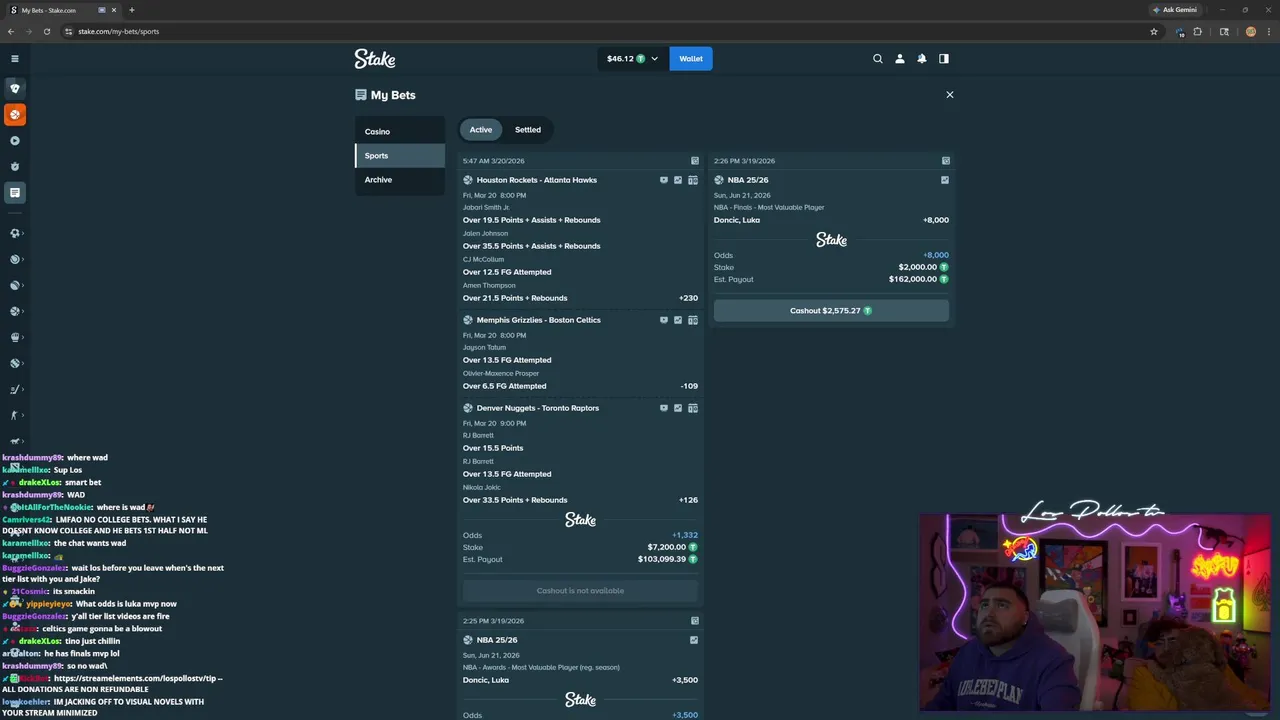Click Memphis Grizzlies - Boston Celtics match title

pos(538,320)
